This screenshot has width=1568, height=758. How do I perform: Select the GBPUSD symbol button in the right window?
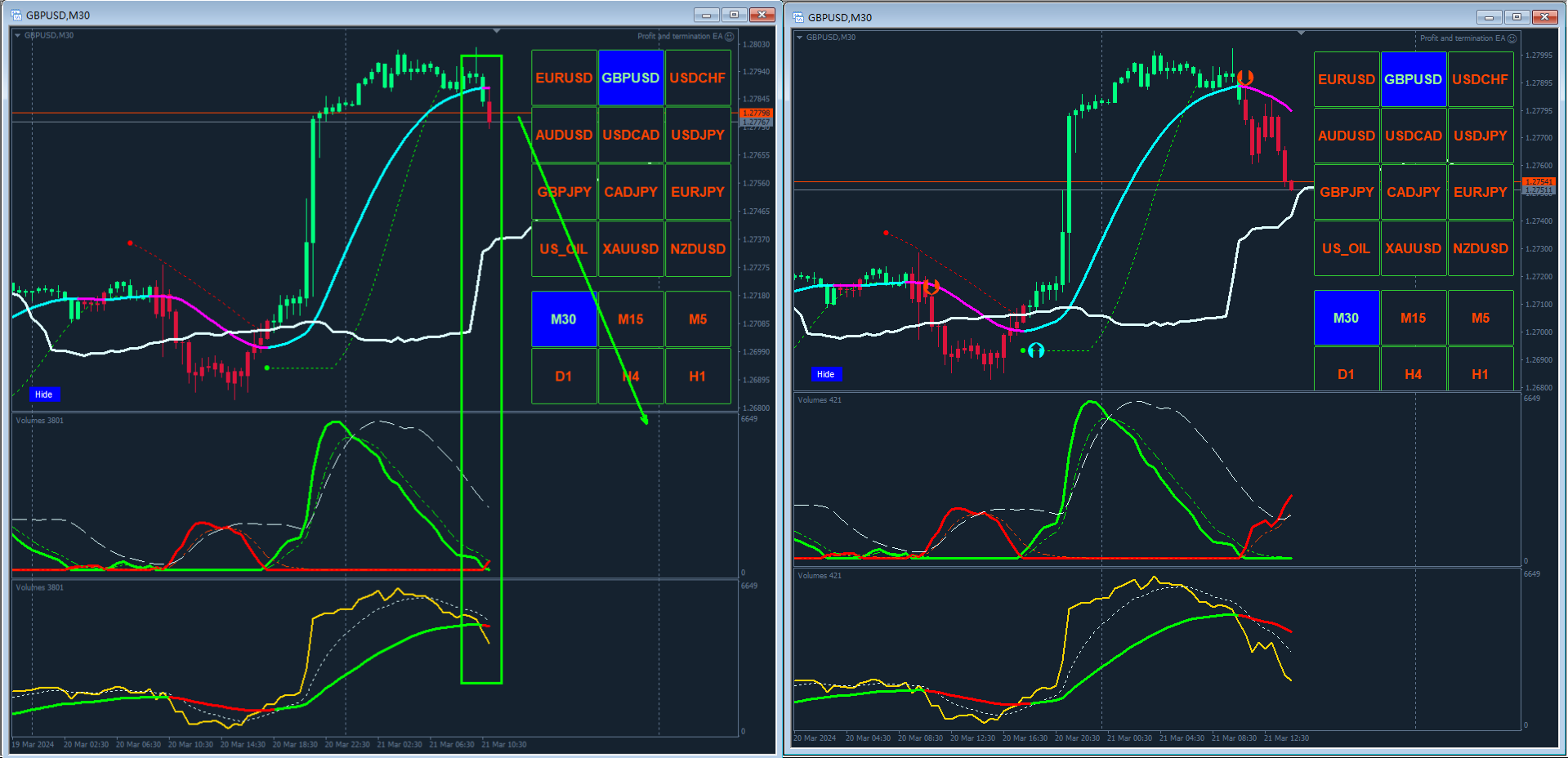1414,79
